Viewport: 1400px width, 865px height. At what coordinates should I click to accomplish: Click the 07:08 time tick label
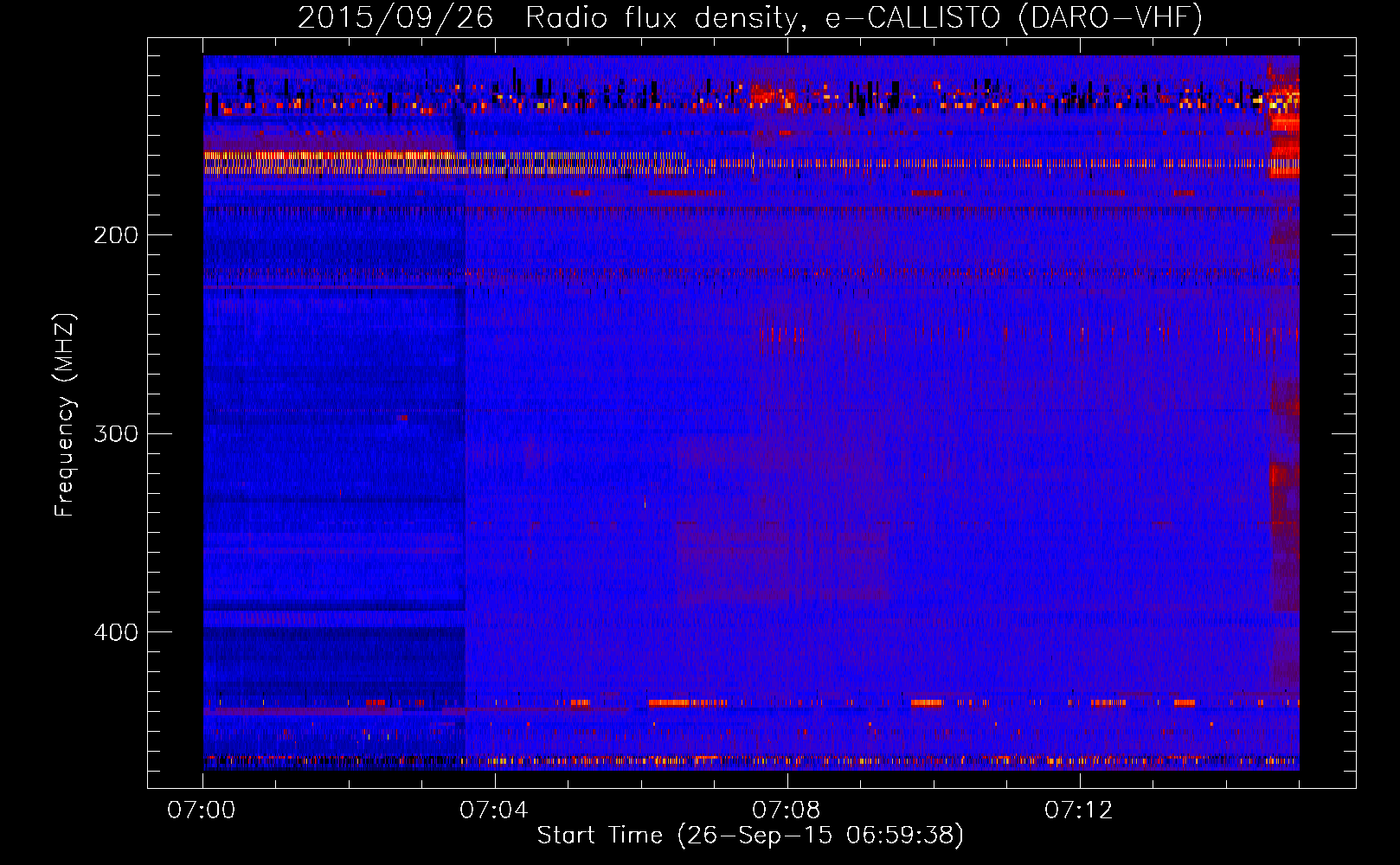787,811
